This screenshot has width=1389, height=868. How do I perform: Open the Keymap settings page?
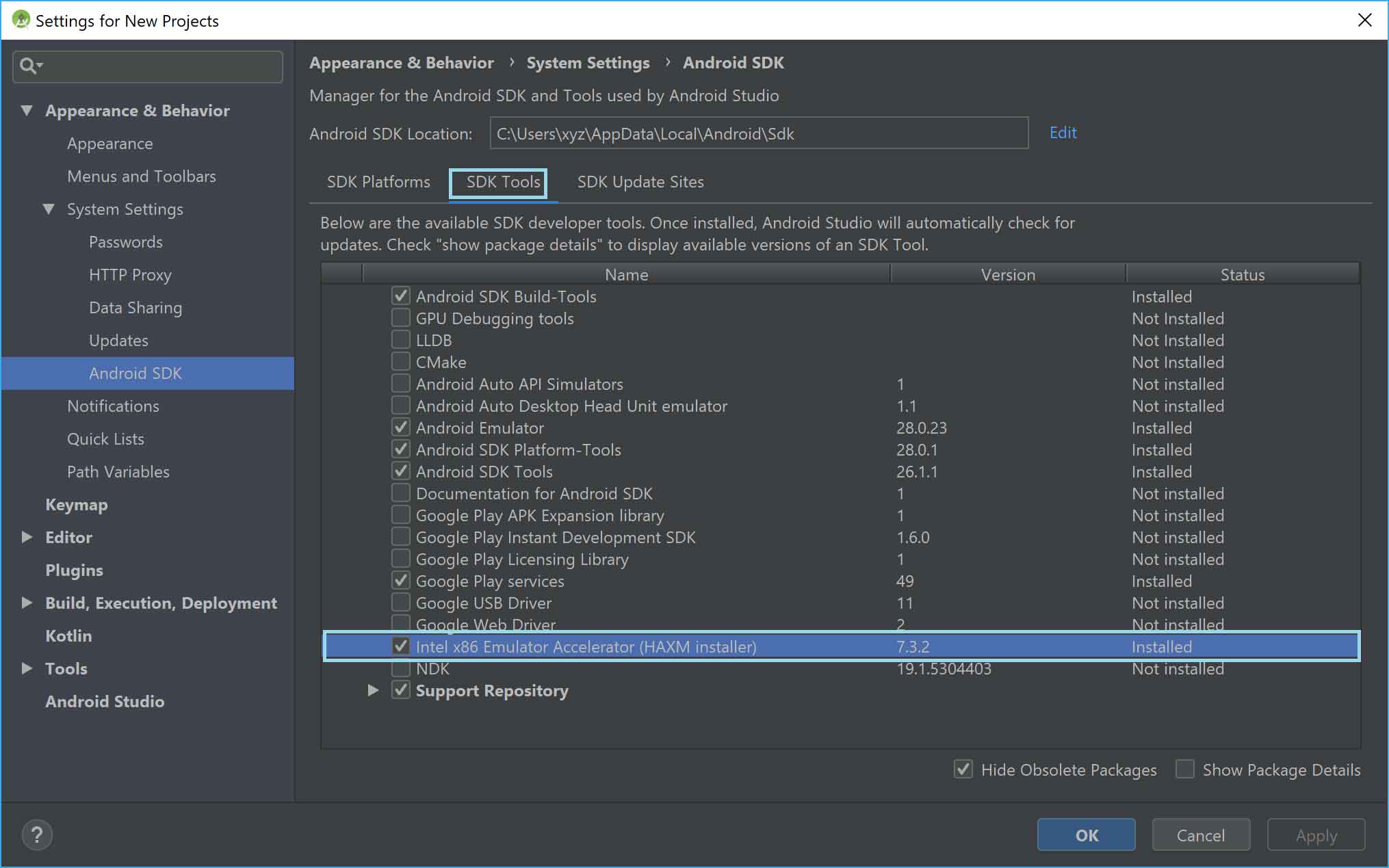(x=76, y=504)
